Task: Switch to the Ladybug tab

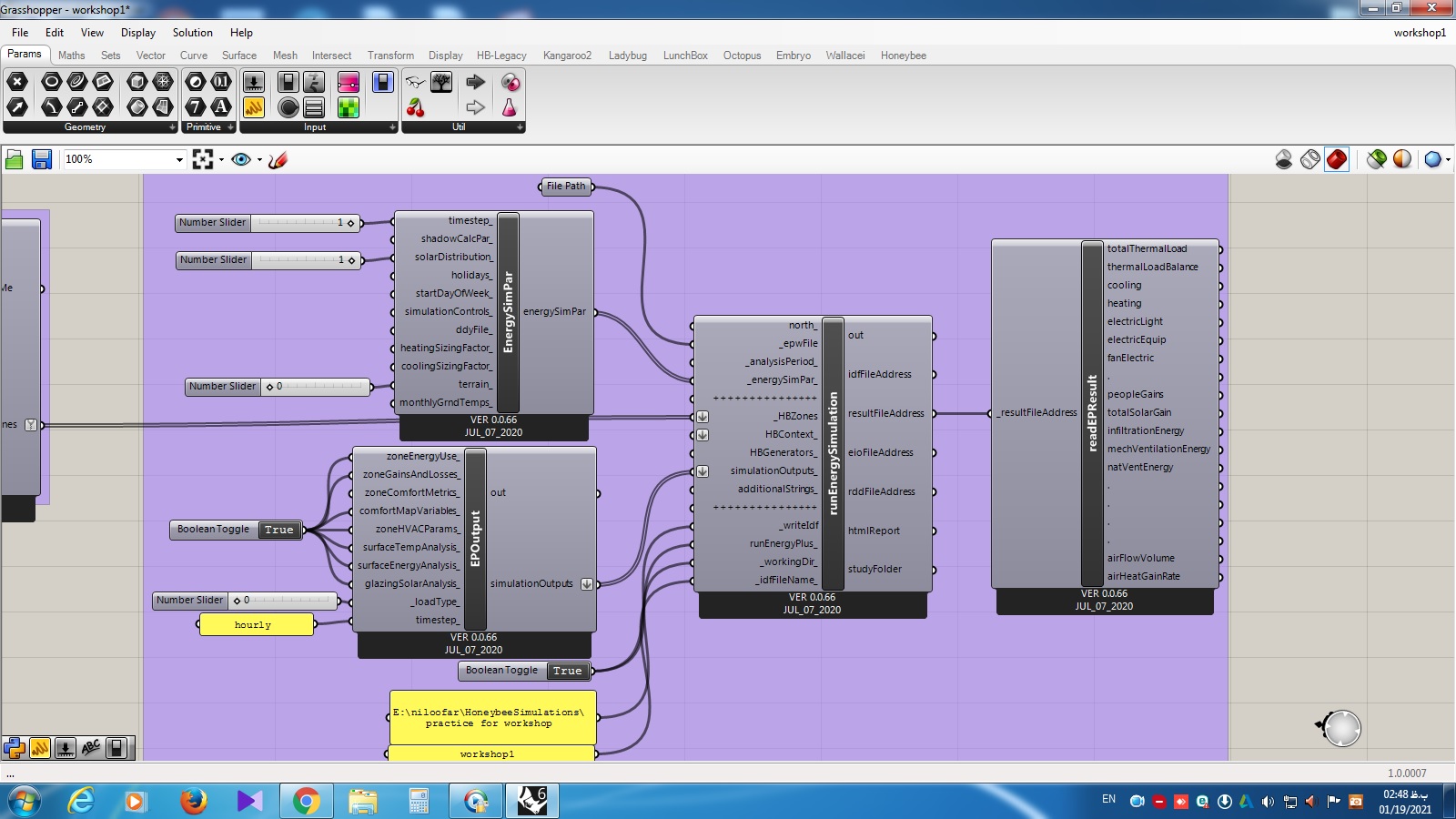Action: pos(628,56)
